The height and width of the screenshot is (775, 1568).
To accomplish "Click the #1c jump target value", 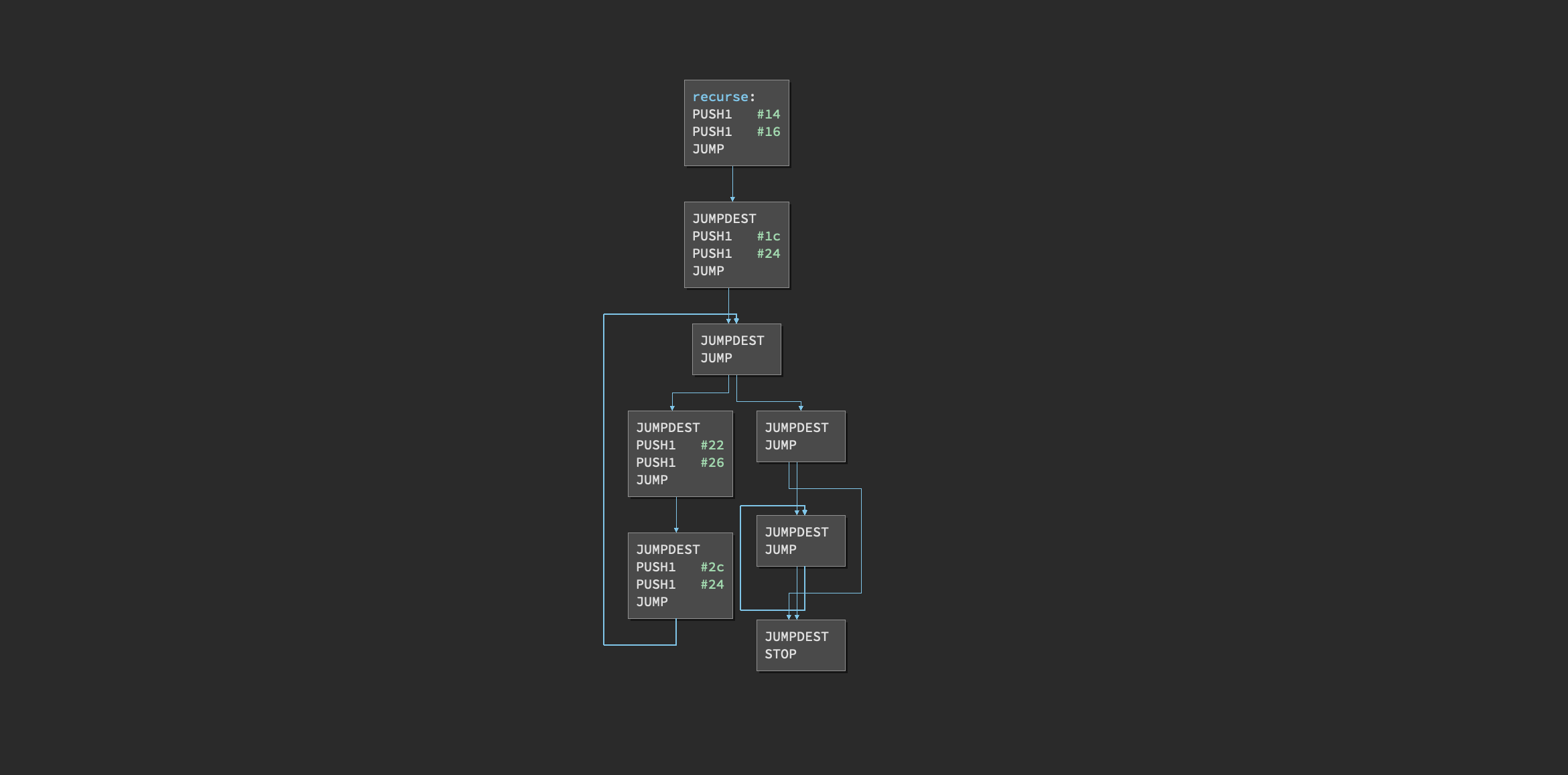I will 768,236.
